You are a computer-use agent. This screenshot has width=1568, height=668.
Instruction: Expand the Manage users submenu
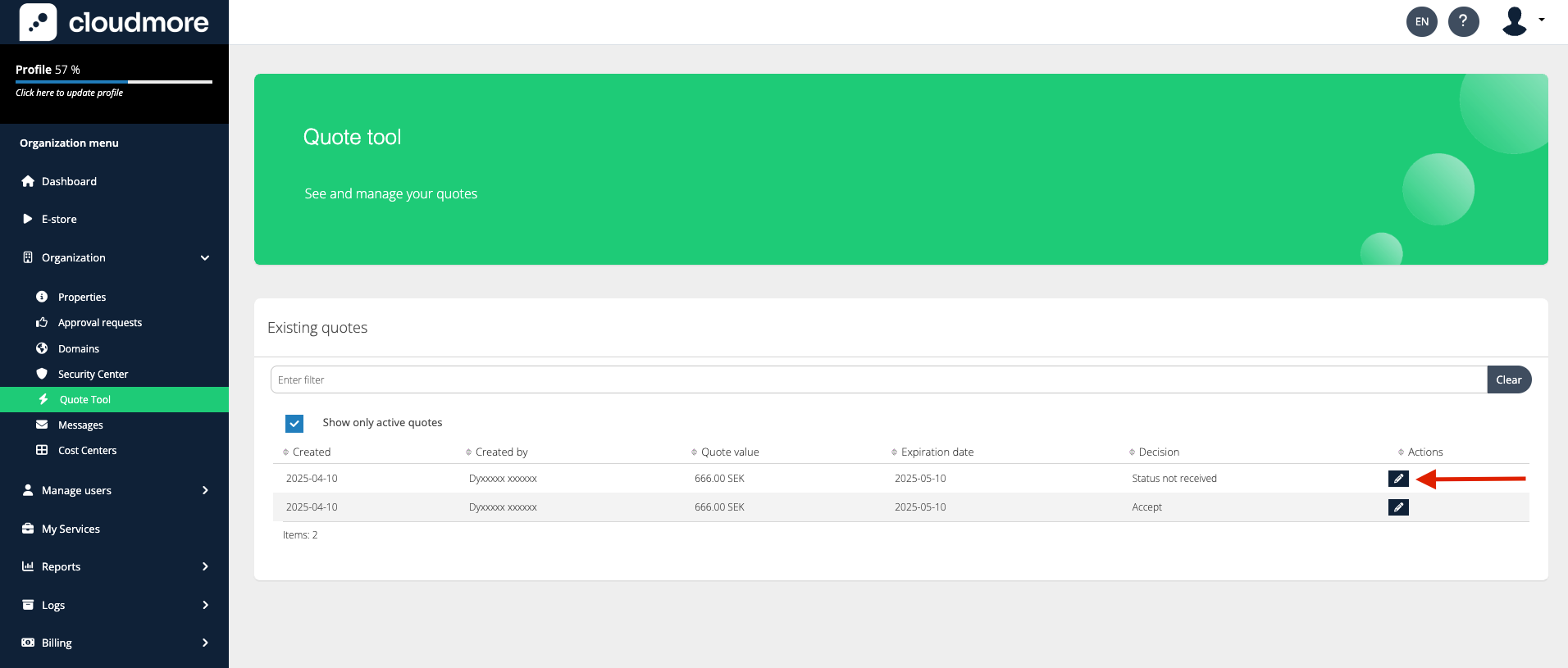click(204, 490)
